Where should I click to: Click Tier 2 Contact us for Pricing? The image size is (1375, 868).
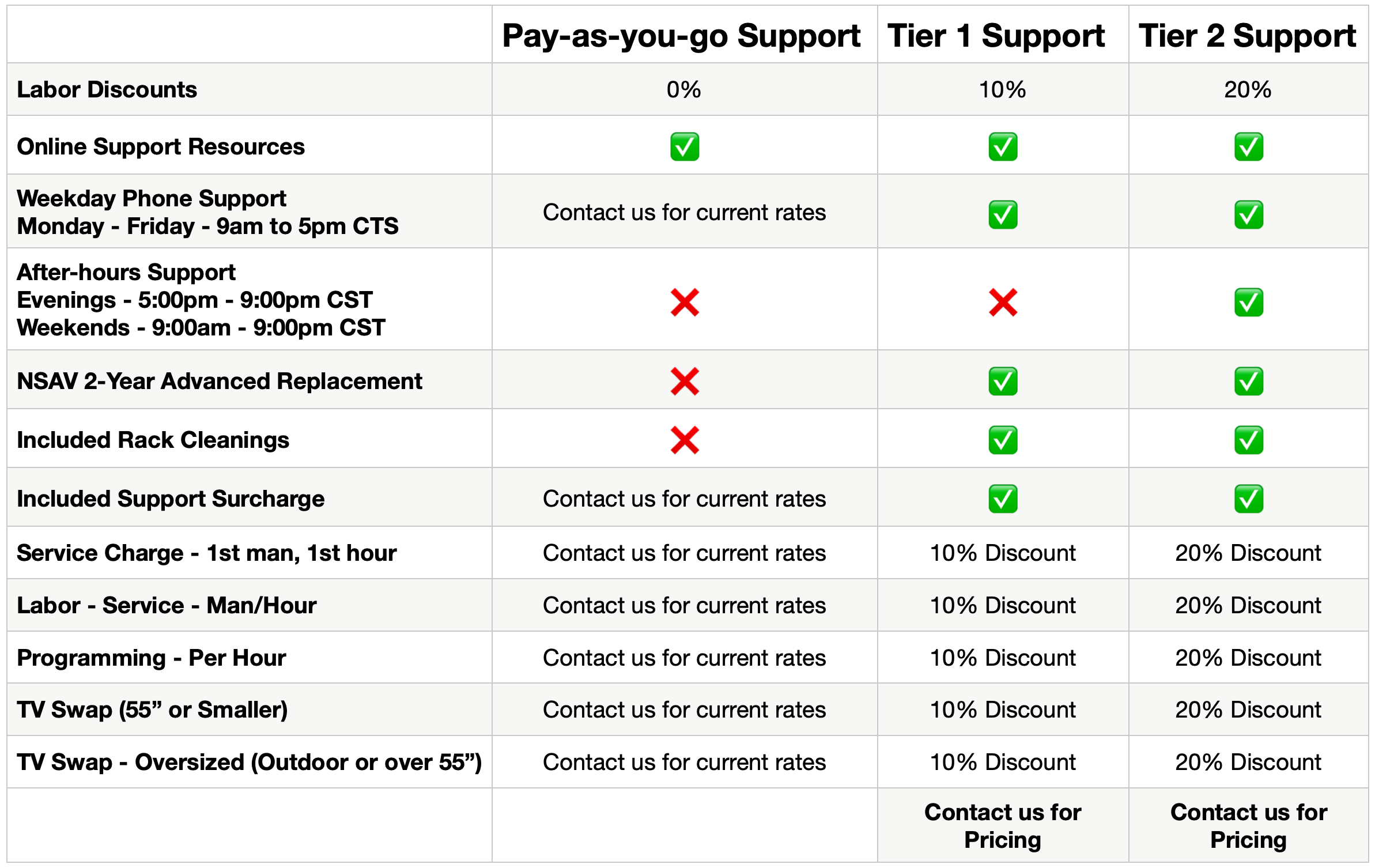1248,826
